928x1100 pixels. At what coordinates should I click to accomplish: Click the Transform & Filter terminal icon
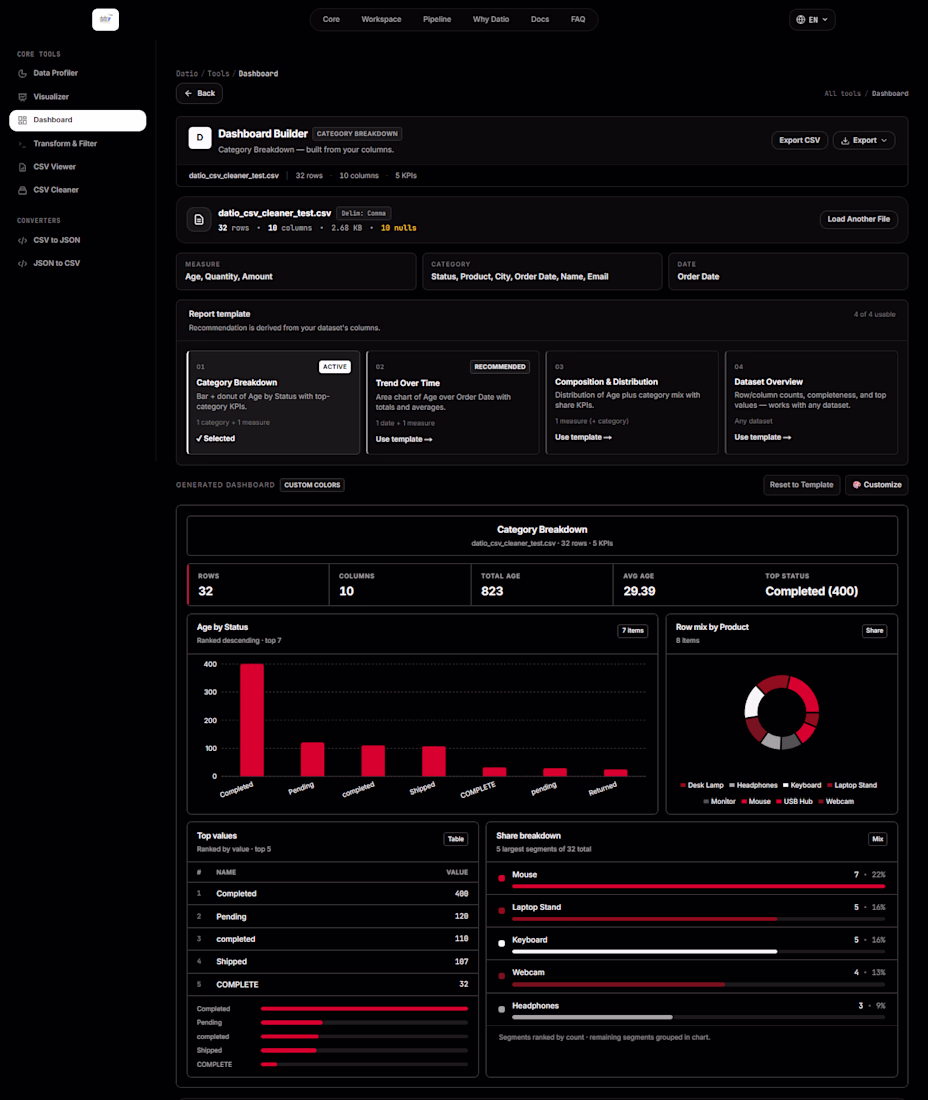tap(22, 144)
